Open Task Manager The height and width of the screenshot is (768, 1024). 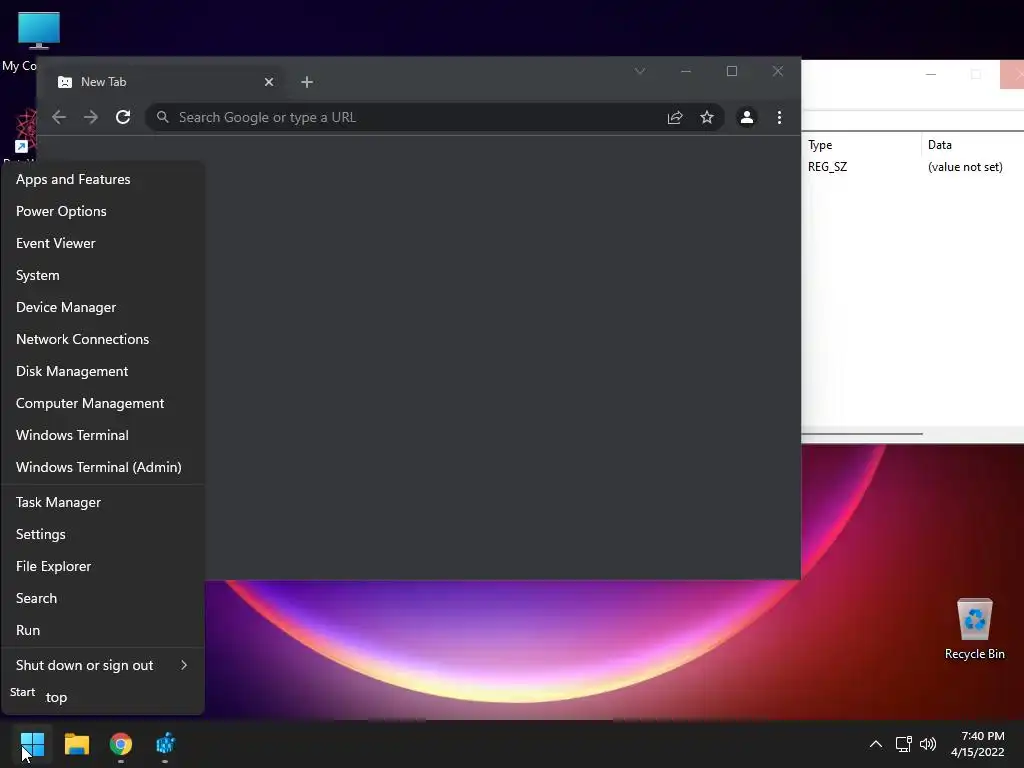tap(103, 502)
